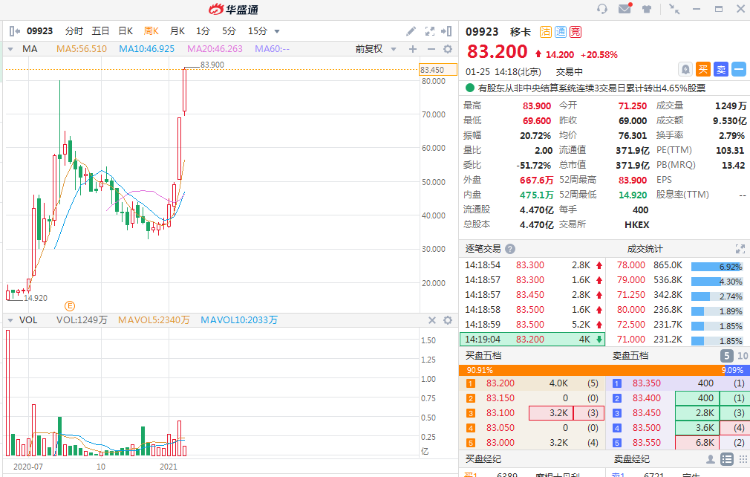Click the 90.91% buy ratio bar

[x=591, y=370]
